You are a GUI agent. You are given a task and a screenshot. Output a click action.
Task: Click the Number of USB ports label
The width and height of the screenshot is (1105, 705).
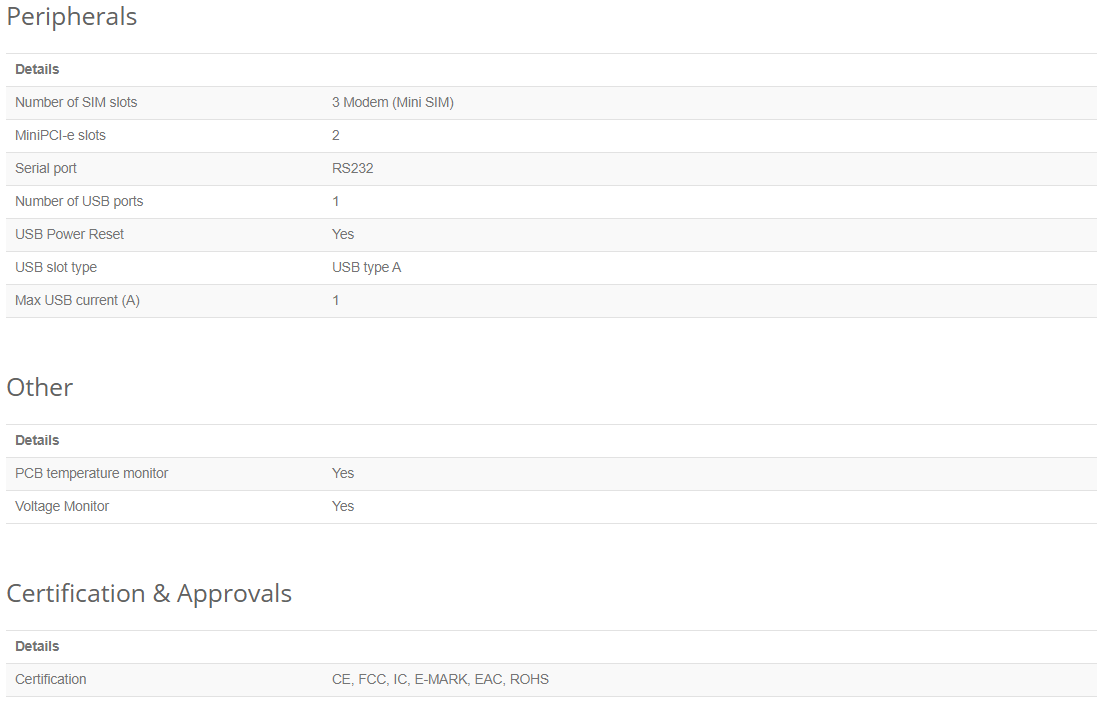pyautogui.click(x=79, y=202)
